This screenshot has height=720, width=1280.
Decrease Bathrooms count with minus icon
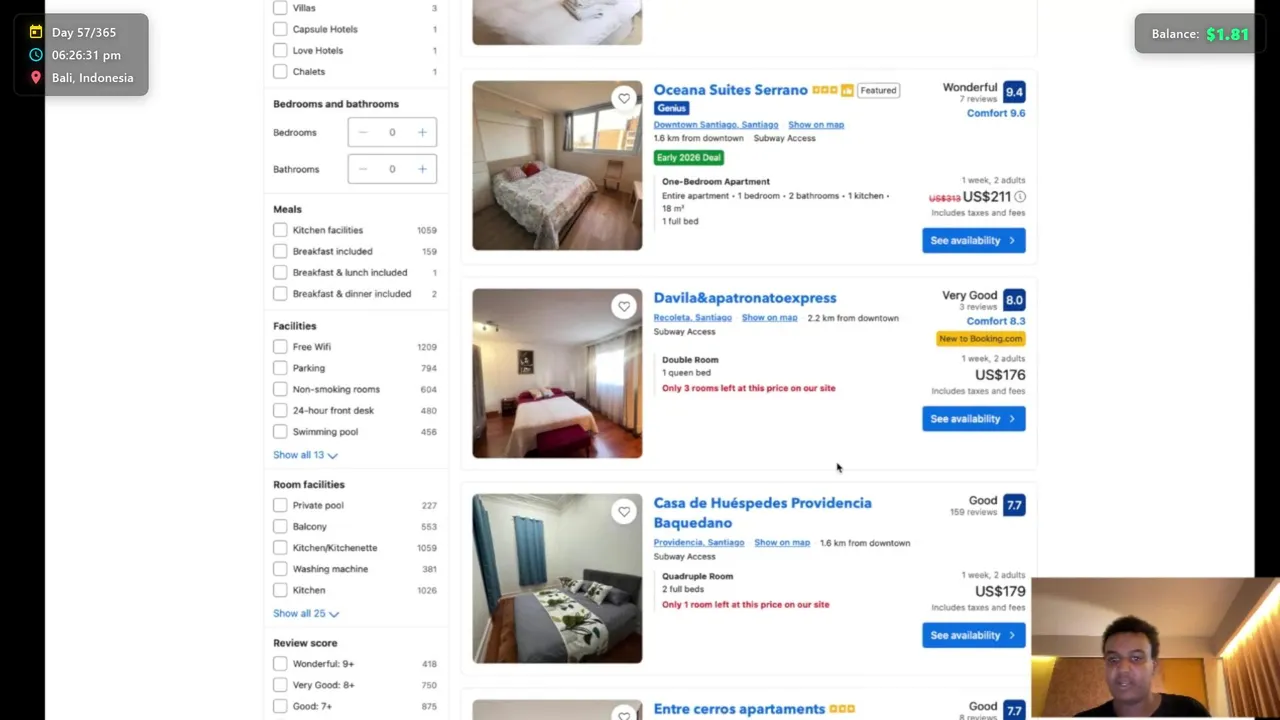click(x=363, y=169)
